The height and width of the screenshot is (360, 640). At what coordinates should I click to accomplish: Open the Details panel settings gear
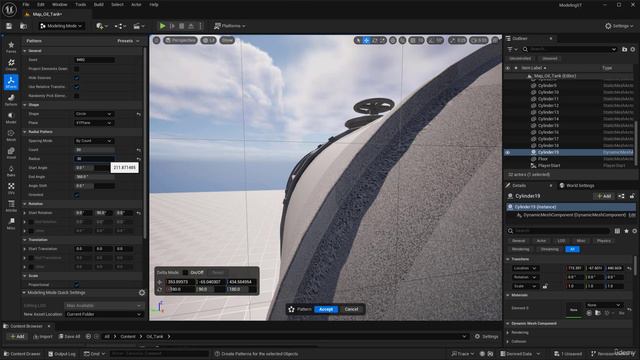pyautogui.click(x=634, y=231)
